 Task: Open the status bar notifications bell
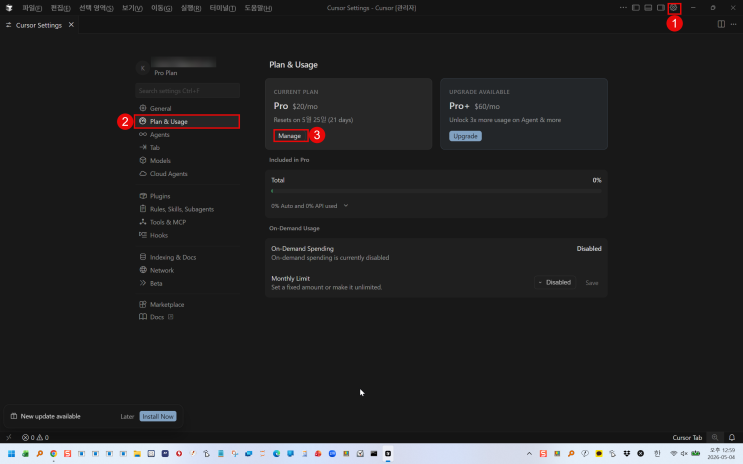click(x=732, y=437)
